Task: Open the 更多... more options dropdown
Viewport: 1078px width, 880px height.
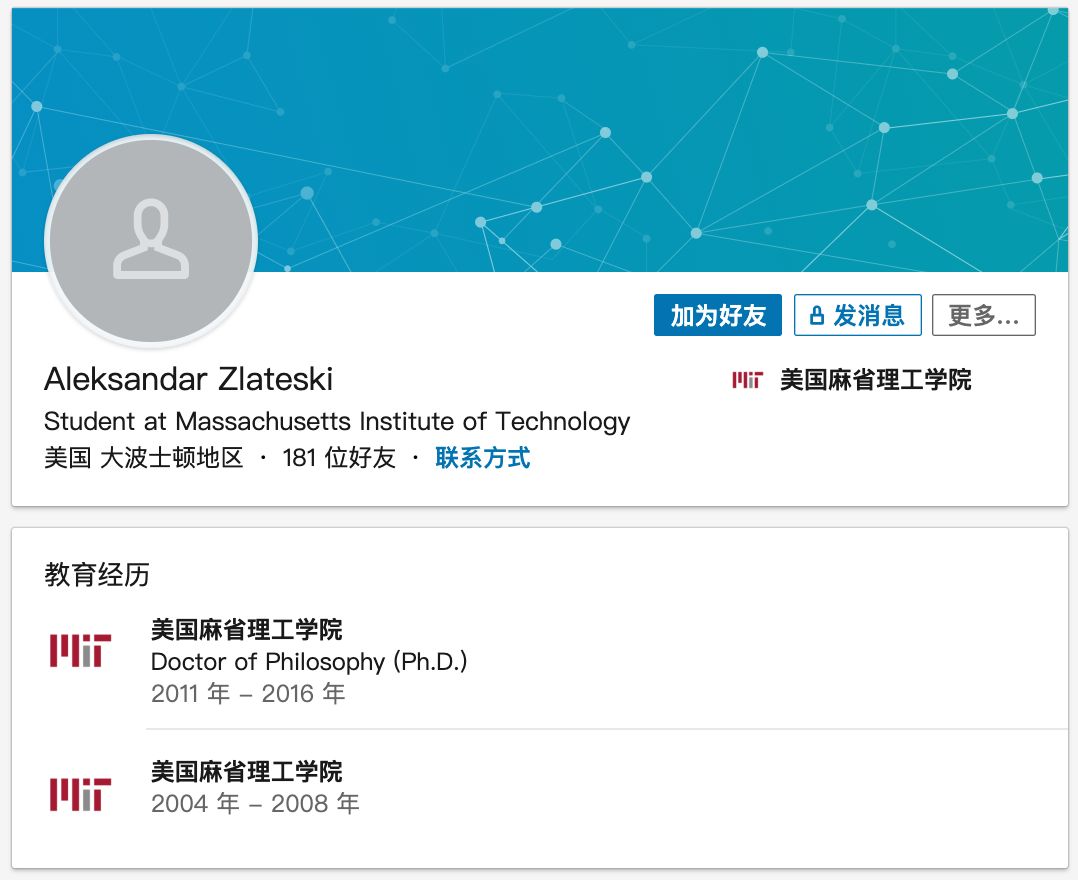Action: (x=983, y=316)
